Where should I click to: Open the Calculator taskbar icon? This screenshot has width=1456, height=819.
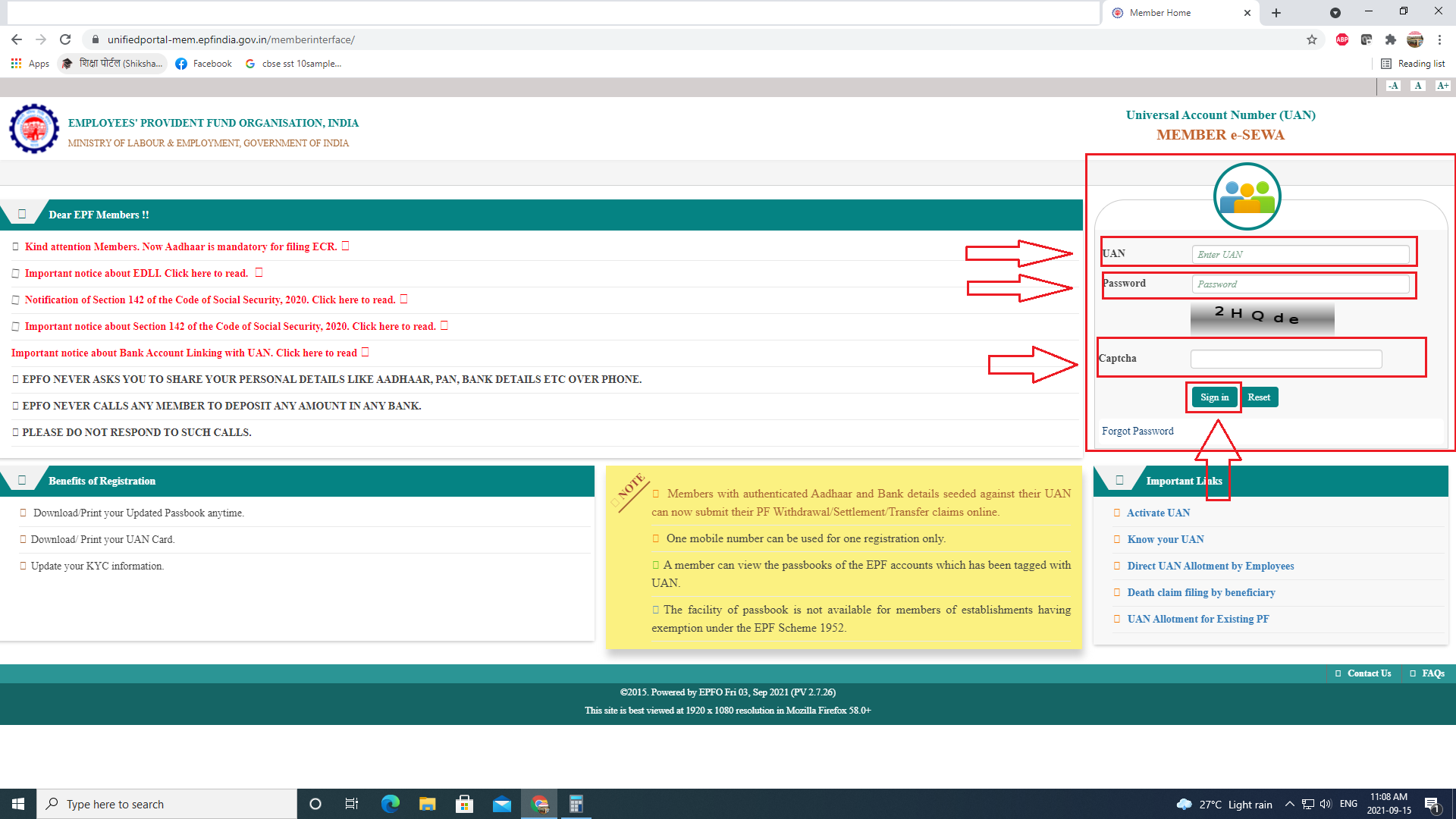(x=576, y=804)
